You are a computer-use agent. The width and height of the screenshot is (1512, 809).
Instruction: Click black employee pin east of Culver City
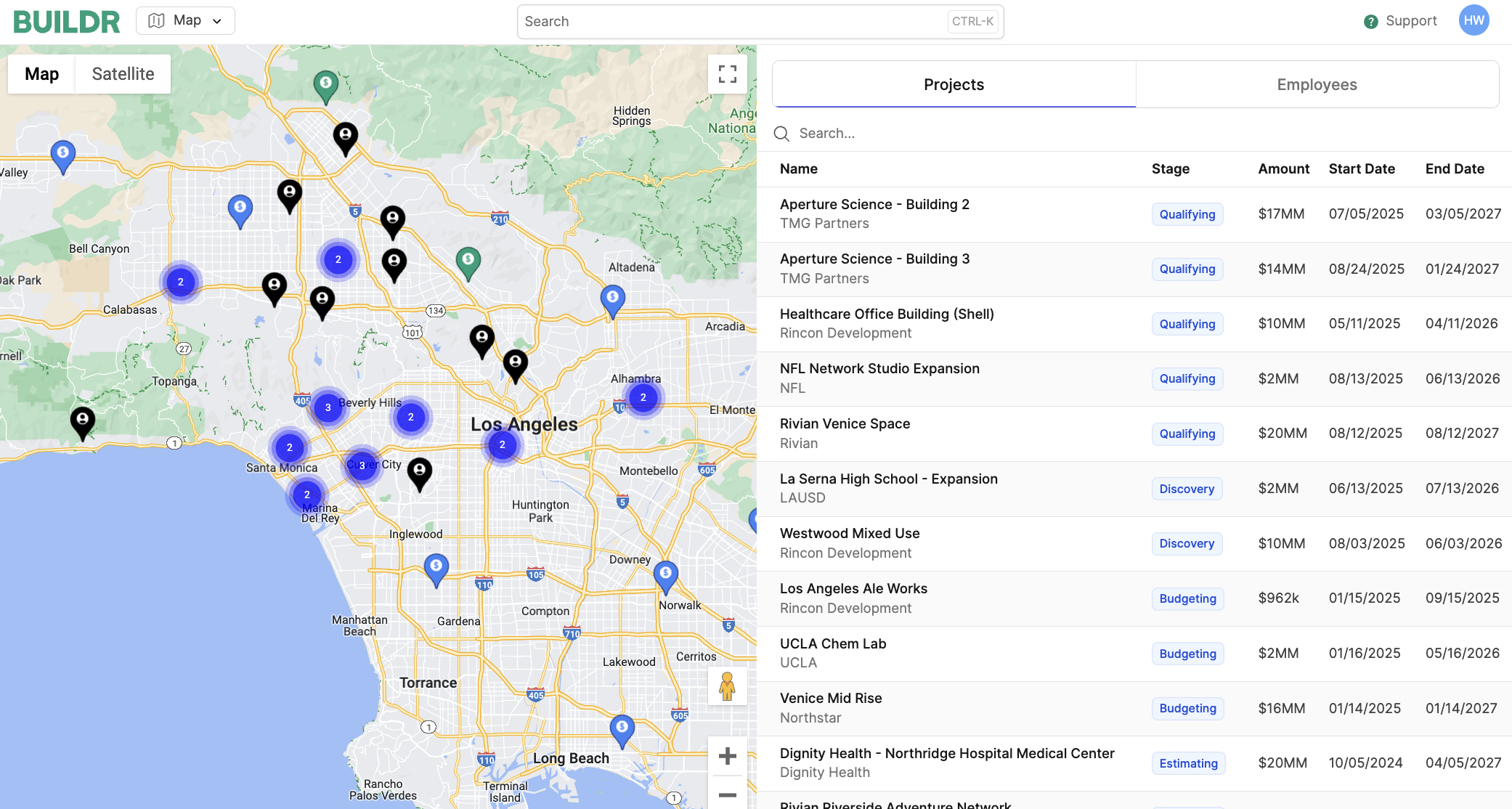coord(420,474)
